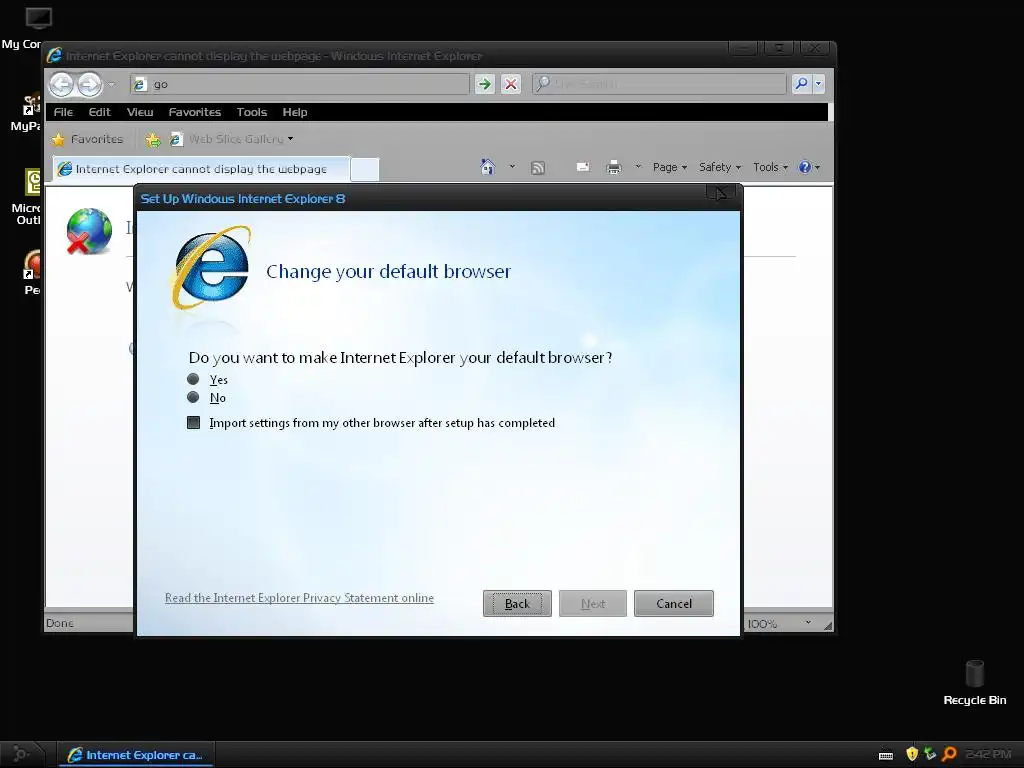
Task: Click the 'Done' status bar text
Action: click(x=59, y=623)
